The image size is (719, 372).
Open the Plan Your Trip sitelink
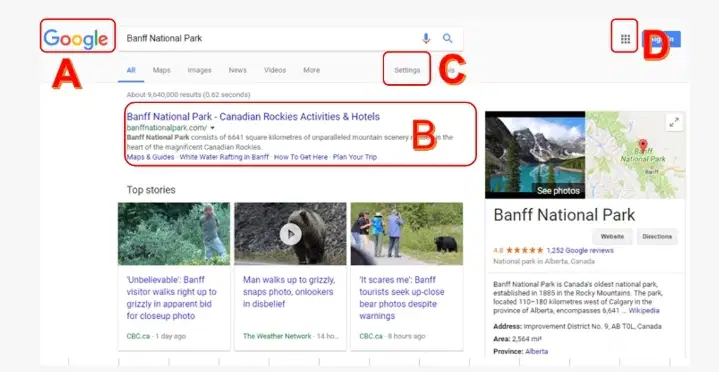point(355,157)
